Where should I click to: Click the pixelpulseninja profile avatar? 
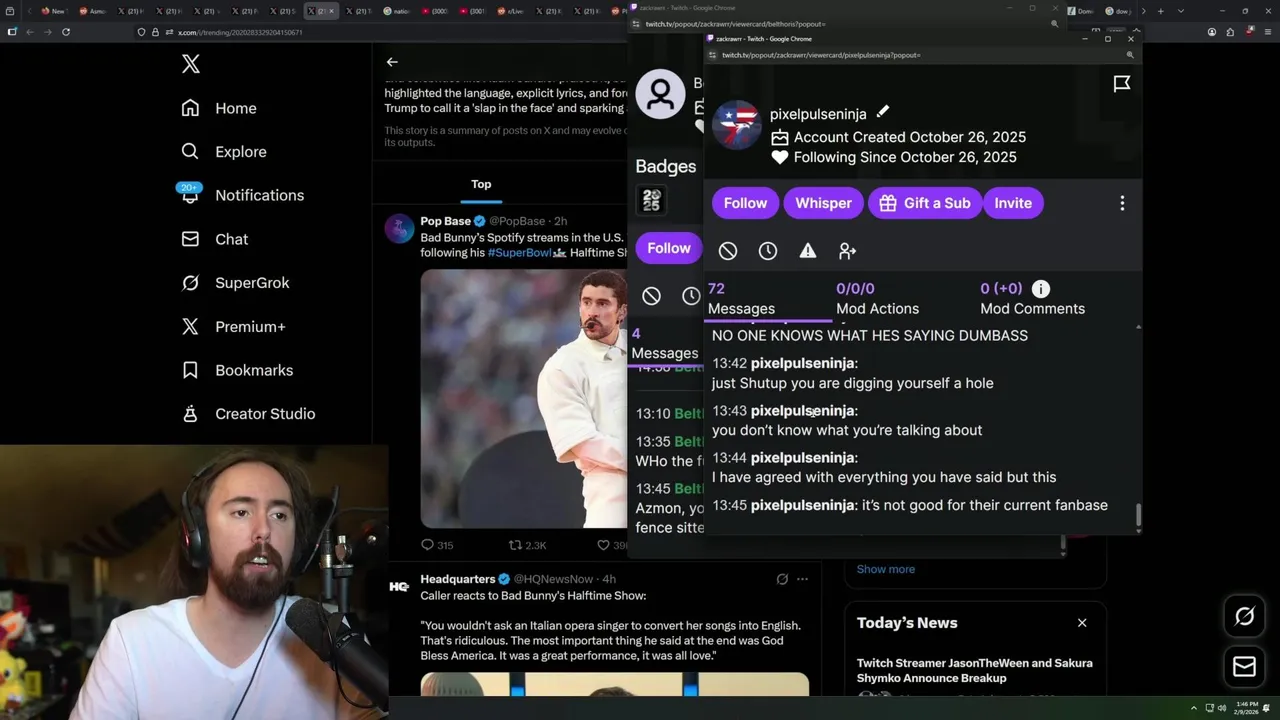pyautogui.click(x=737, y=125)
